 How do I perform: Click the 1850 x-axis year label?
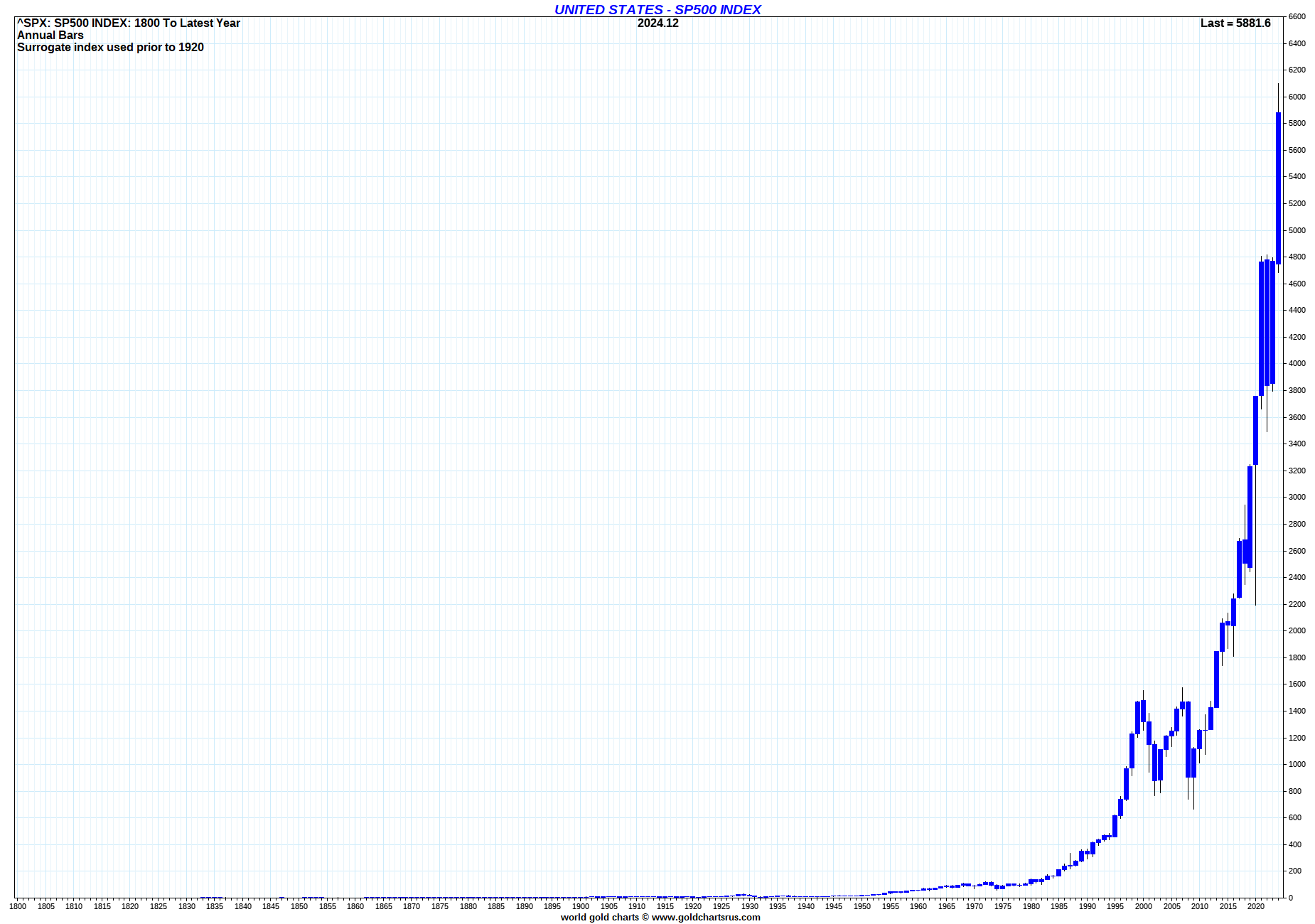pyautogui.click(x=299, y=906)
